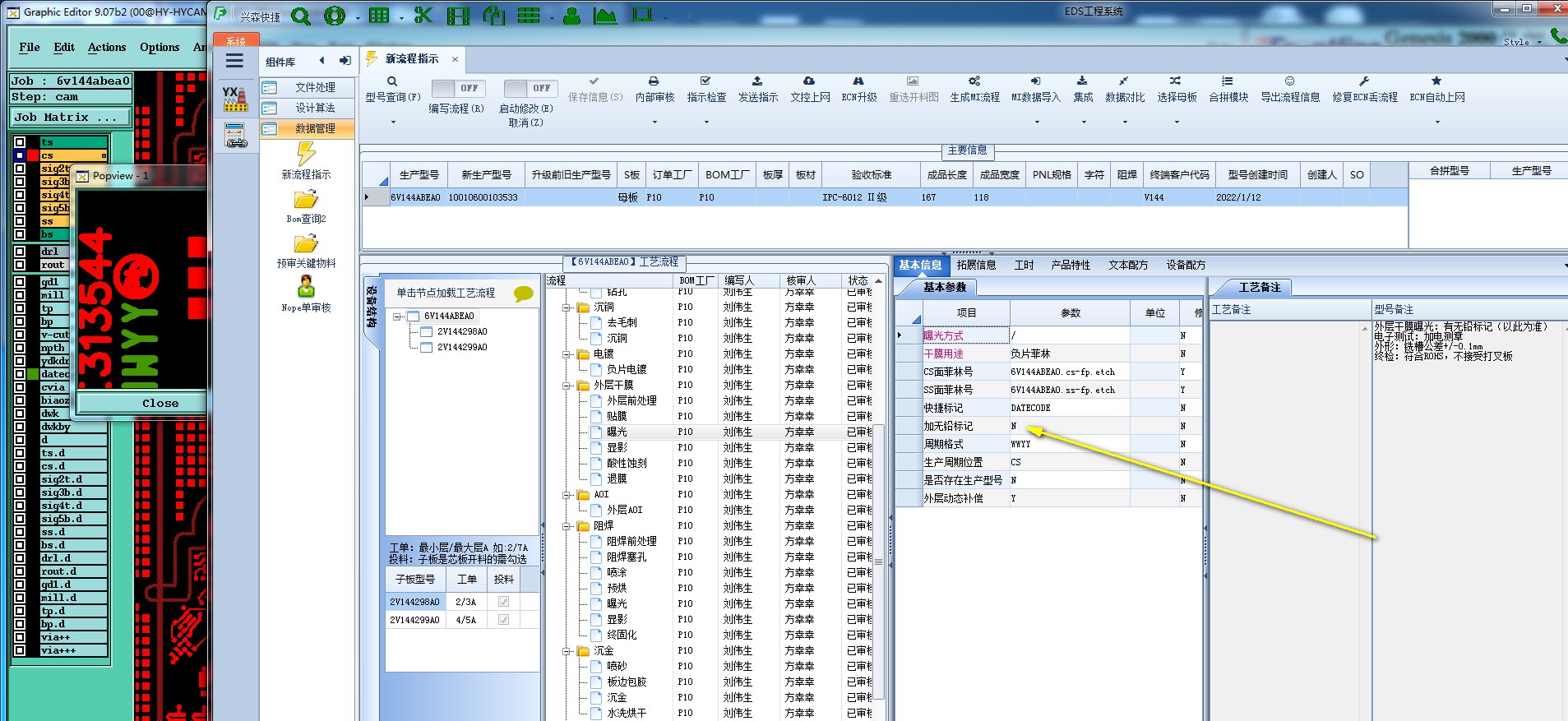Toggle 投料 checkbox for 2V144299A0 row
The image size is (1568, 721).
(503, 620)
